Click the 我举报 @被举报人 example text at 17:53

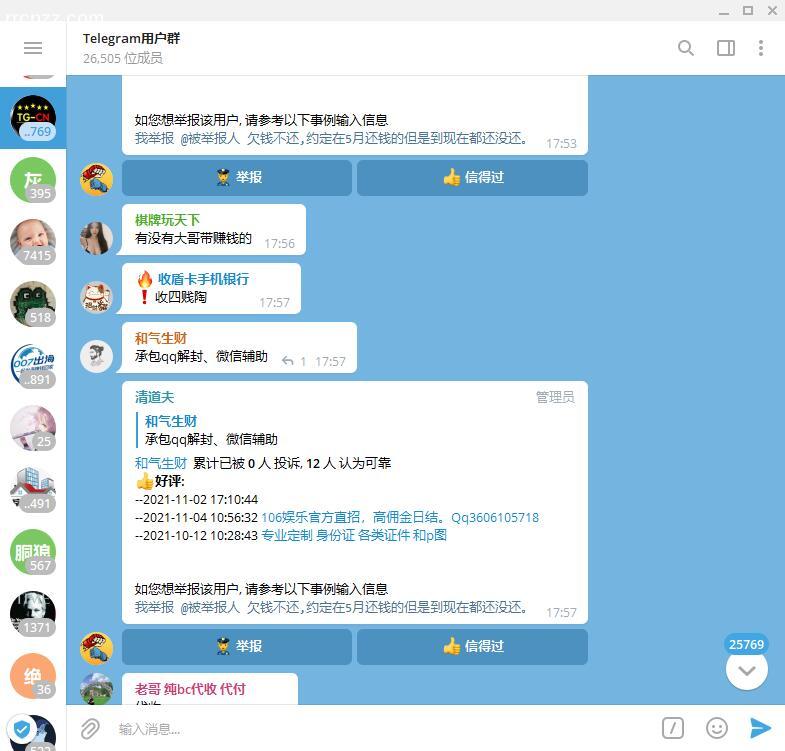pos(331,138)
